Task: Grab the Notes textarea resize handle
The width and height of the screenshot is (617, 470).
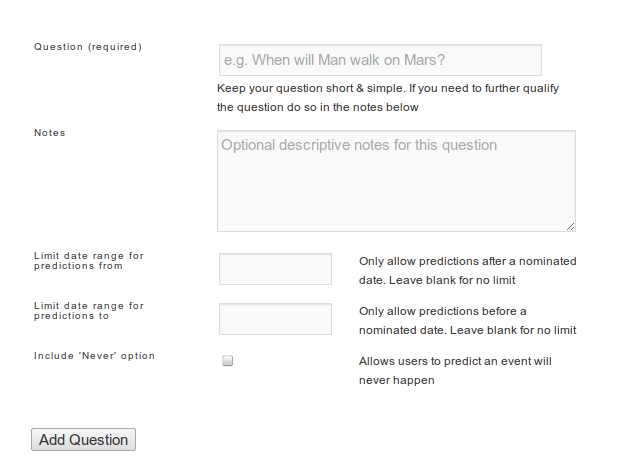Action: coord(571,226)
